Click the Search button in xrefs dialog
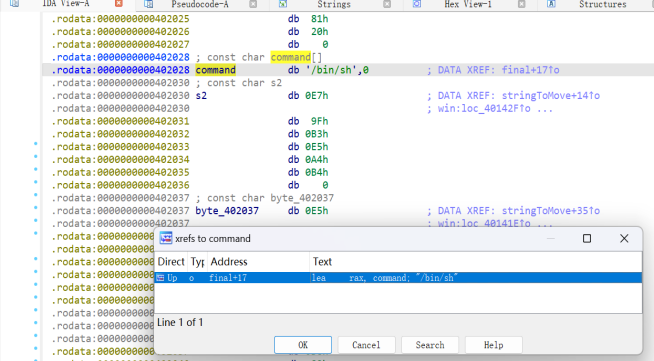 430,345
